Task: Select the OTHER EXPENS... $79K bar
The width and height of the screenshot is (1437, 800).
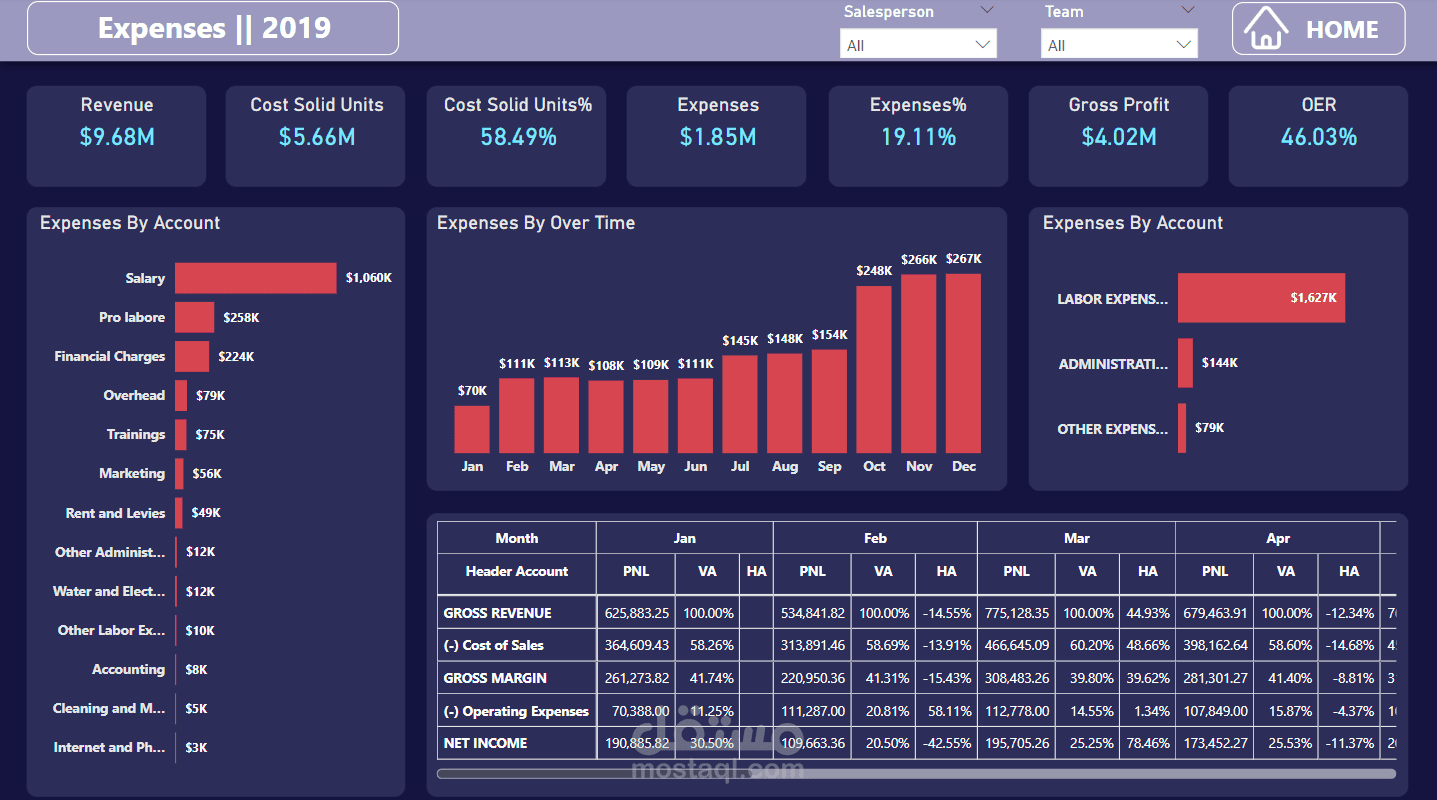Action: coord(1182,428)
